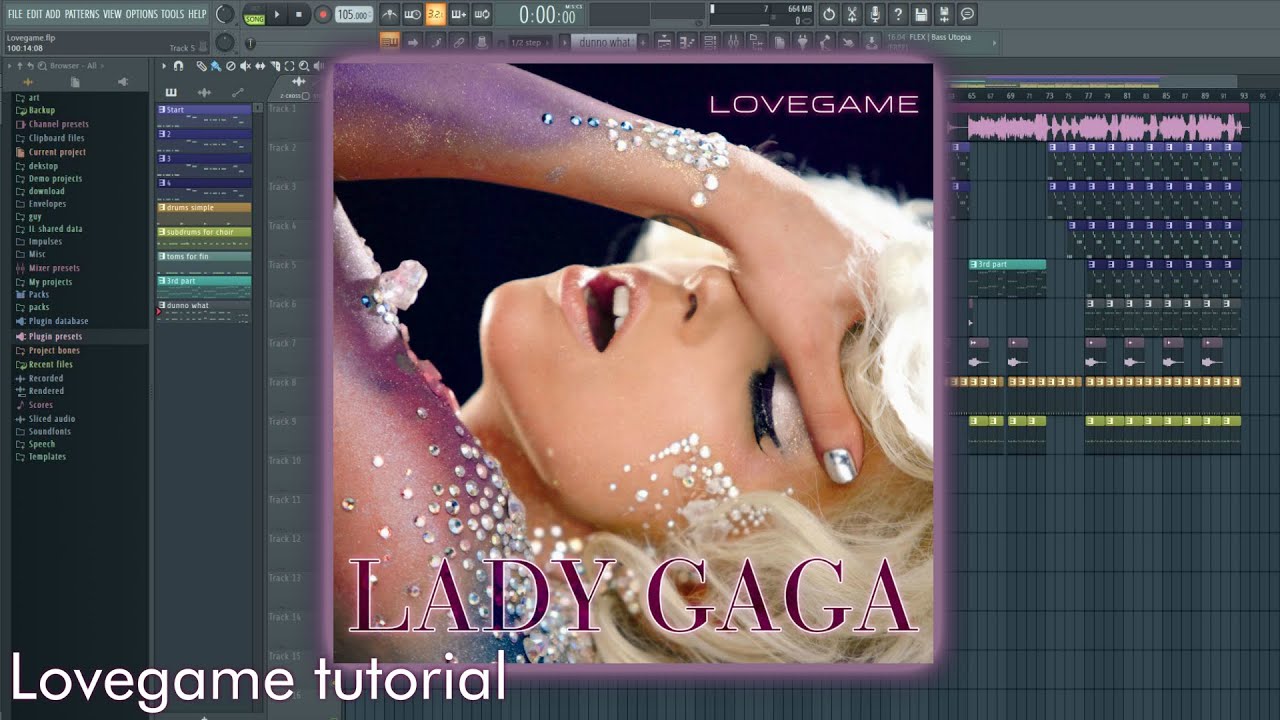
Task: Open the ADD menu
Action: click(53, 14)
